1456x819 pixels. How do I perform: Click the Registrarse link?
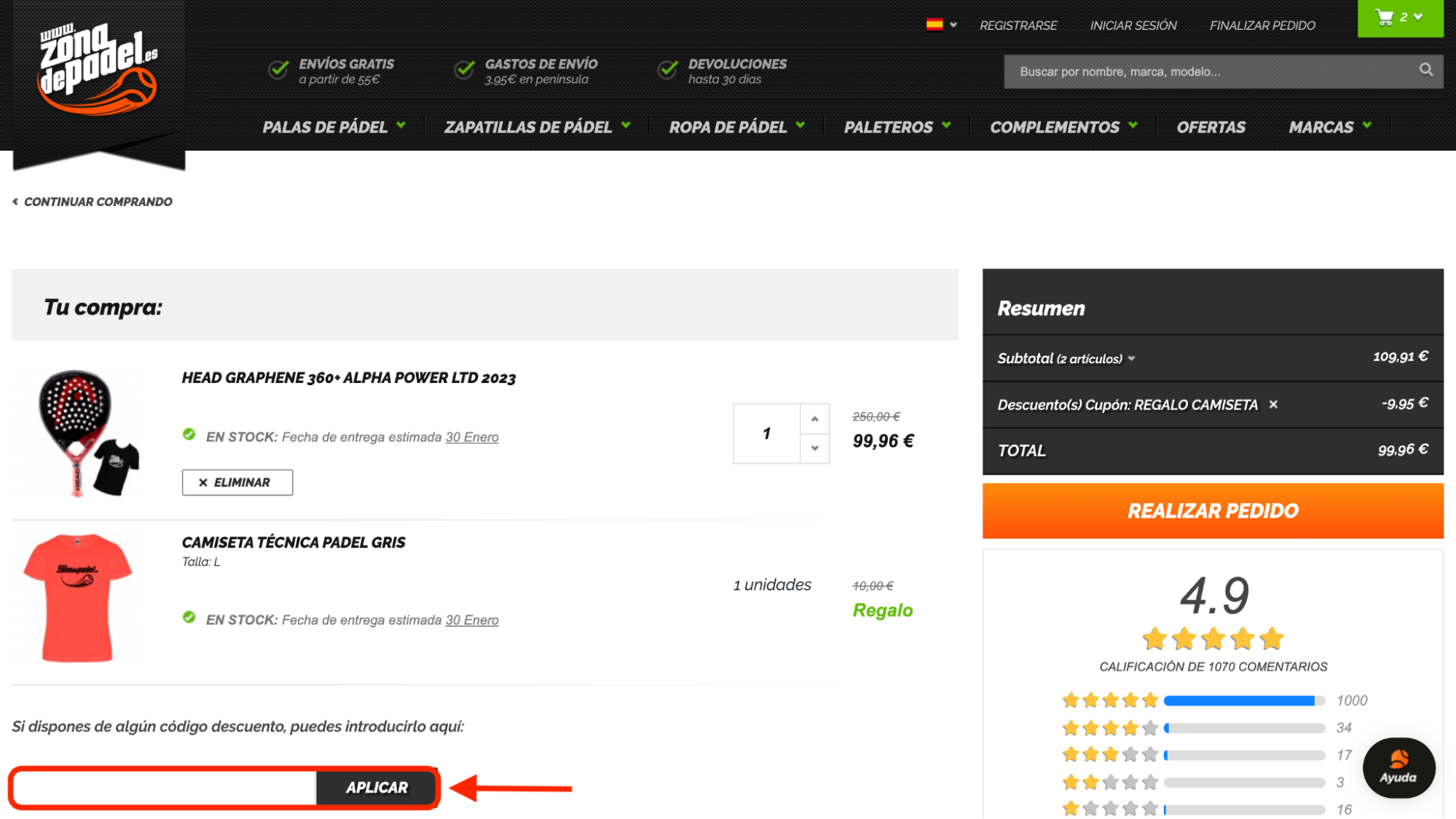point(1018,25)
